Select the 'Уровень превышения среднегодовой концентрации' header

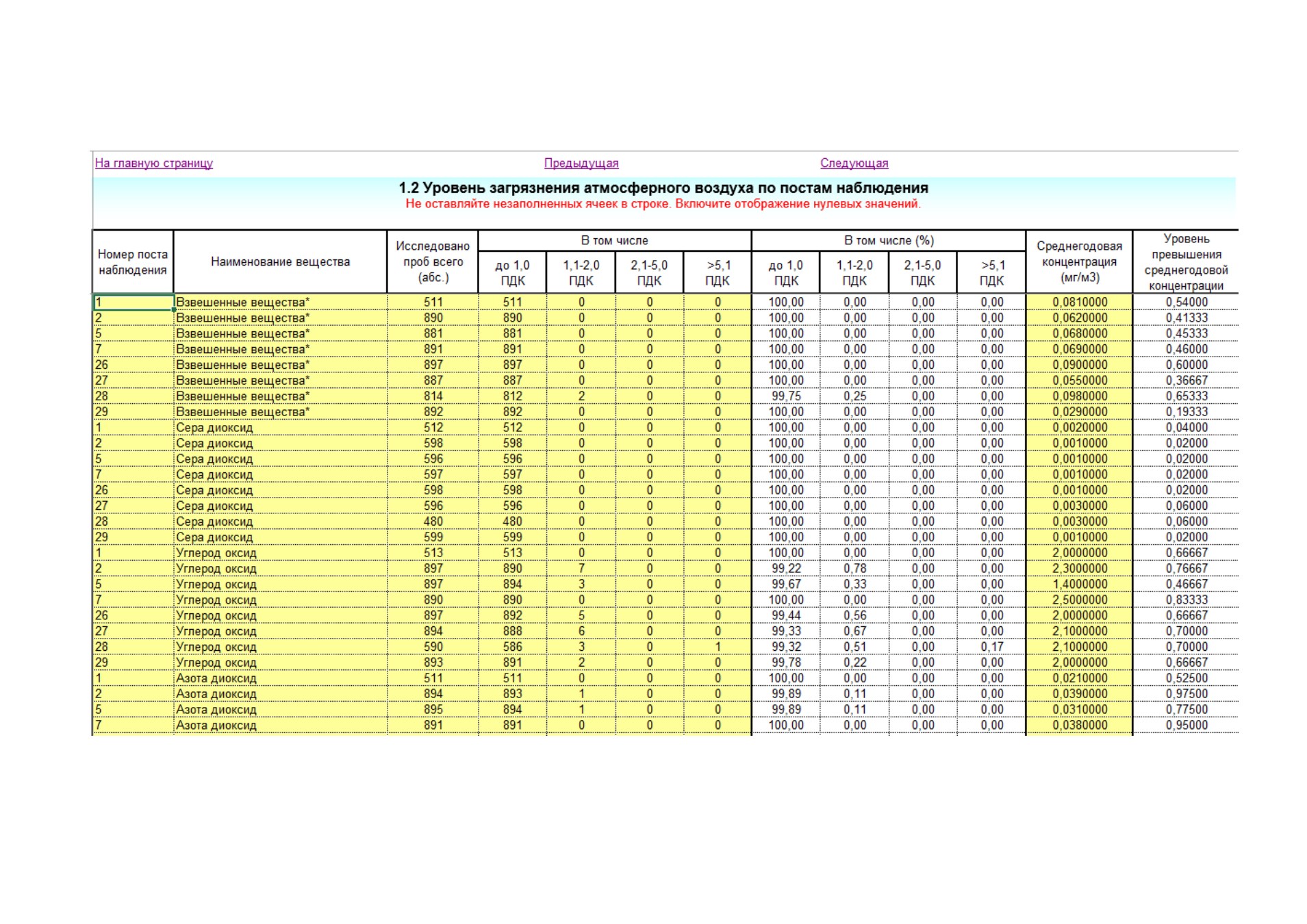coord(1186,262)
